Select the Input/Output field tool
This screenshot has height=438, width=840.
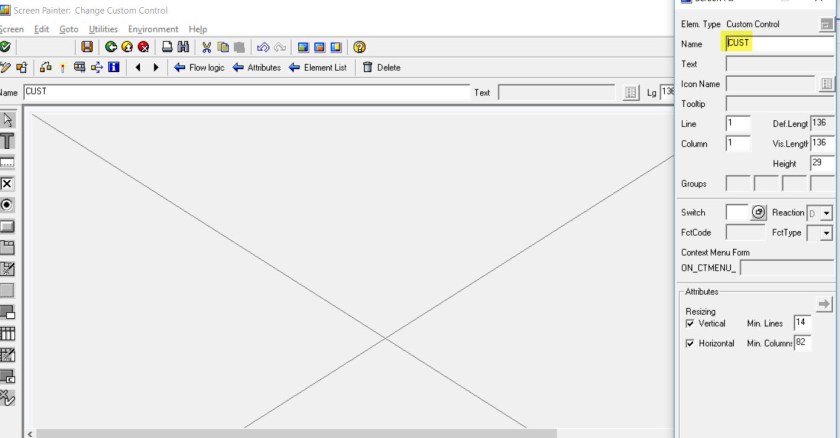pos(8,162)
